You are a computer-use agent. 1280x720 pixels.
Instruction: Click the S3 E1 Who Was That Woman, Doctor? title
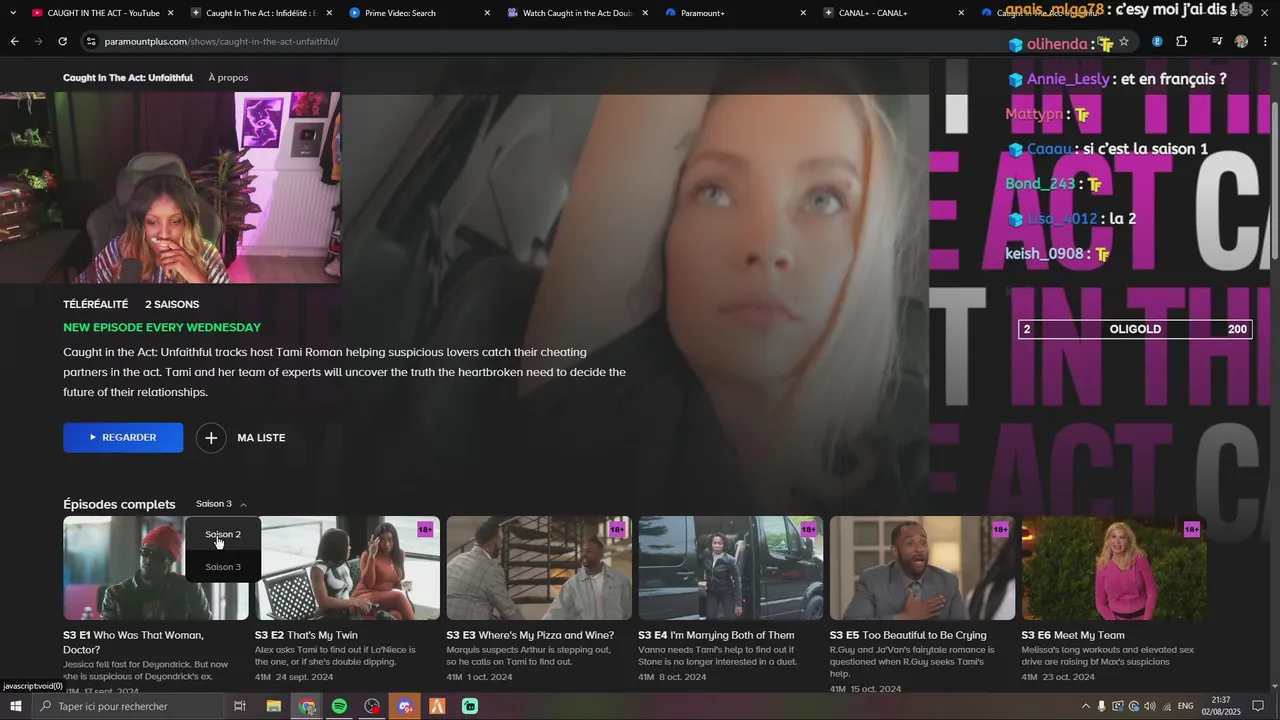click(x=133, y=642)
